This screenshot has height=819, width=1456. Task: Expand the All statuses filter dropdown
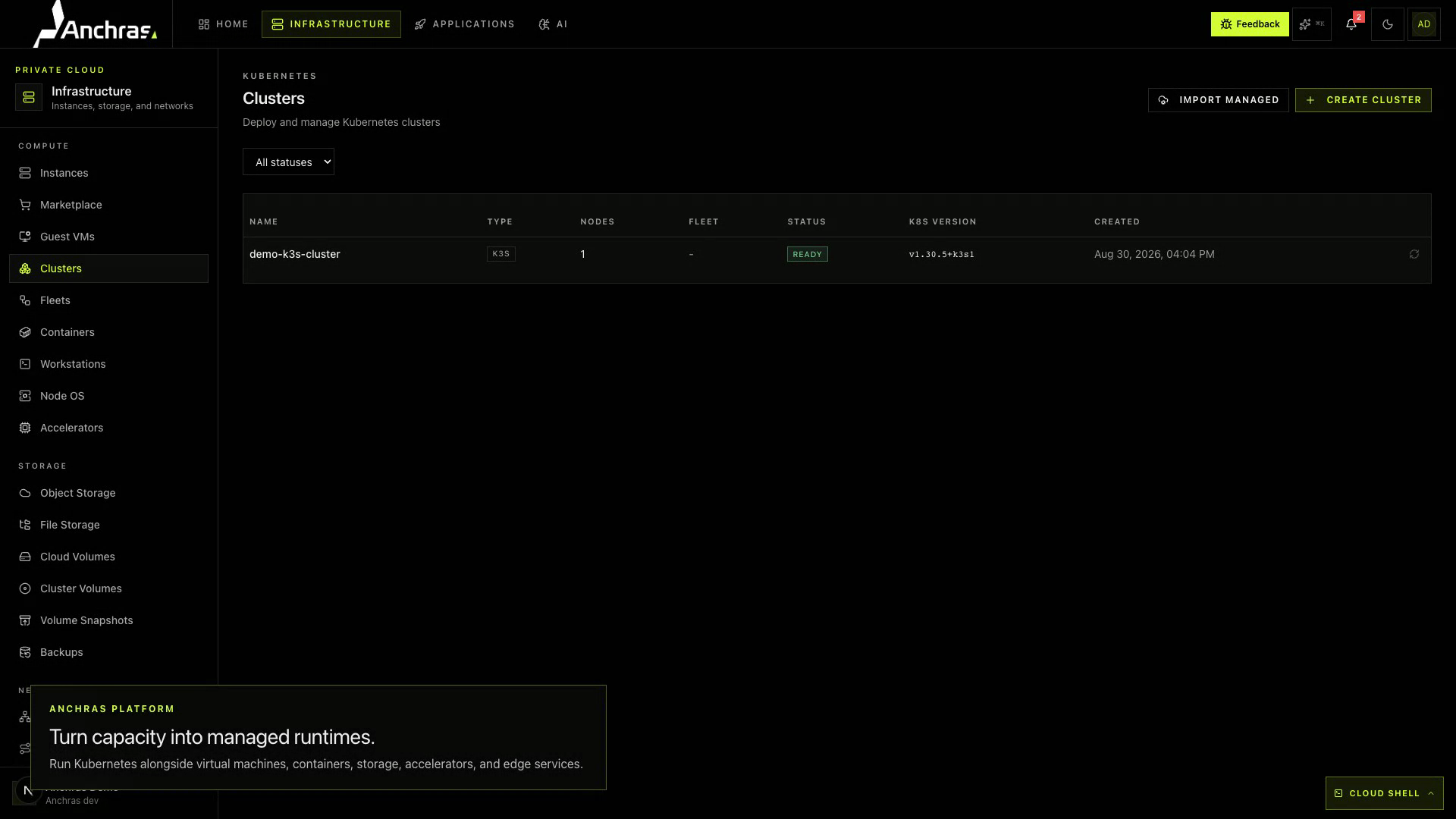[x=288, y=162]
